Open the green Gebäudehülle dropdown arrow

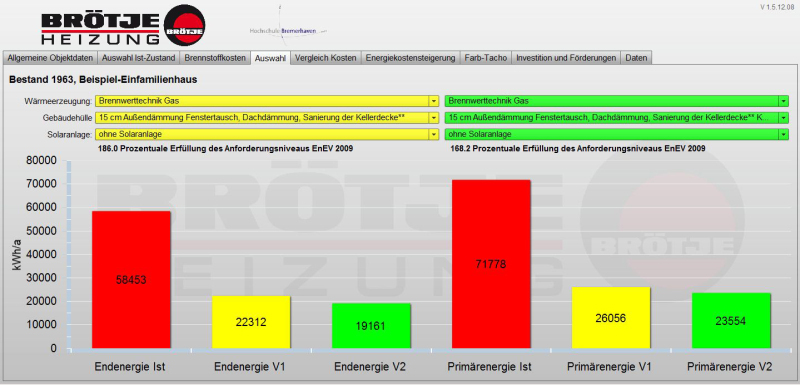pyautogui.click(x=783, y=118)
